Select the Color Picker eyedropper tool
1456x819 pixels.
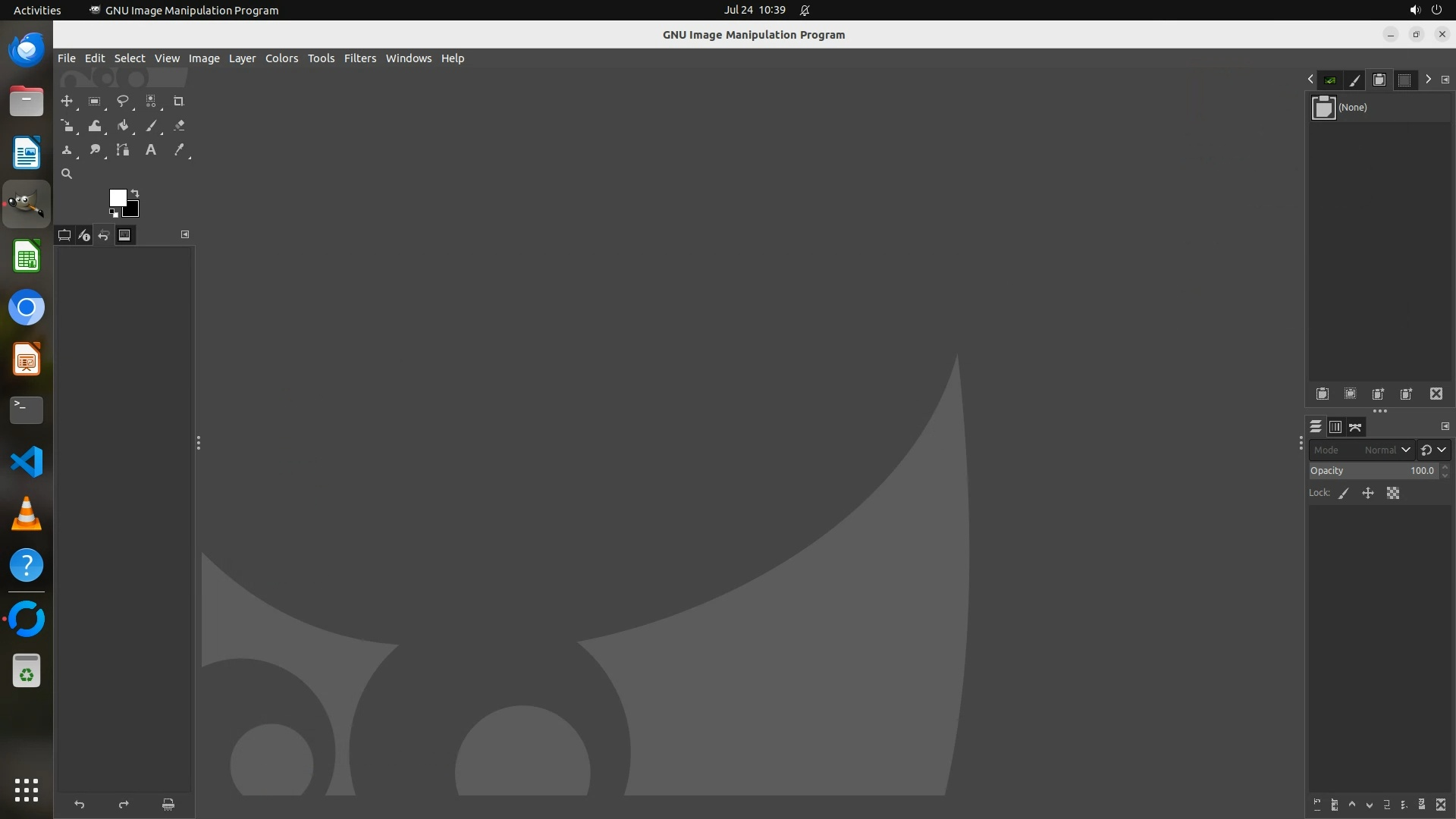pos(179,150)
